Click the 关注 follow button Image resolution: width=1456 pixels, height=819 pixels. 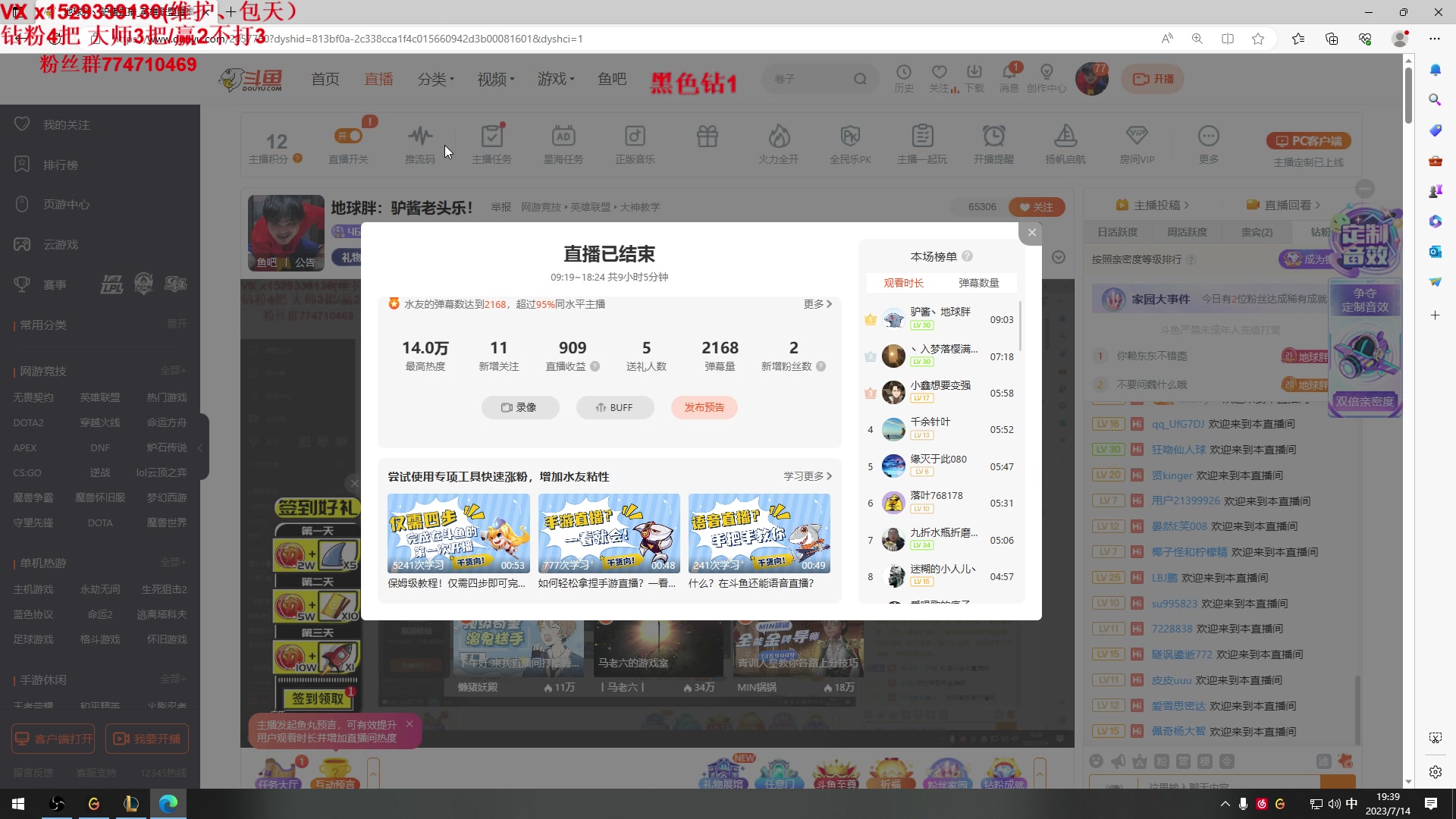pos(1037,207)
